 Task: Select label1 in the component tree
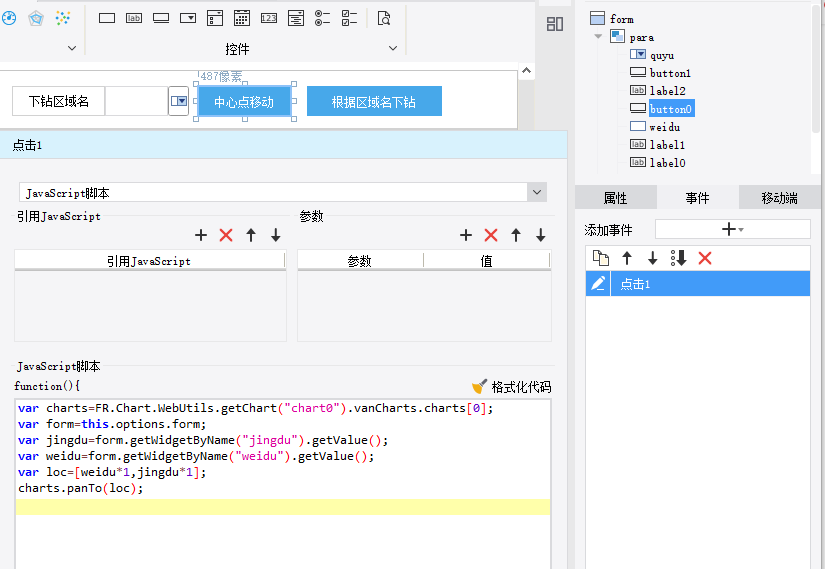coord(658,145)
